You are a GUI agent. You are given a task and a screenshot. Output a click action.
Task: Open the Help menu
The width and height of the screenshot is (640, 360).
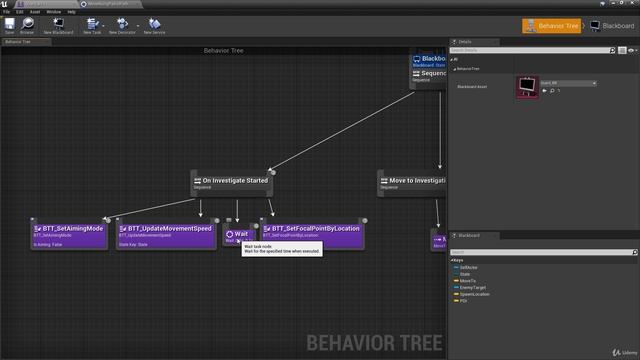coord(71,12)
